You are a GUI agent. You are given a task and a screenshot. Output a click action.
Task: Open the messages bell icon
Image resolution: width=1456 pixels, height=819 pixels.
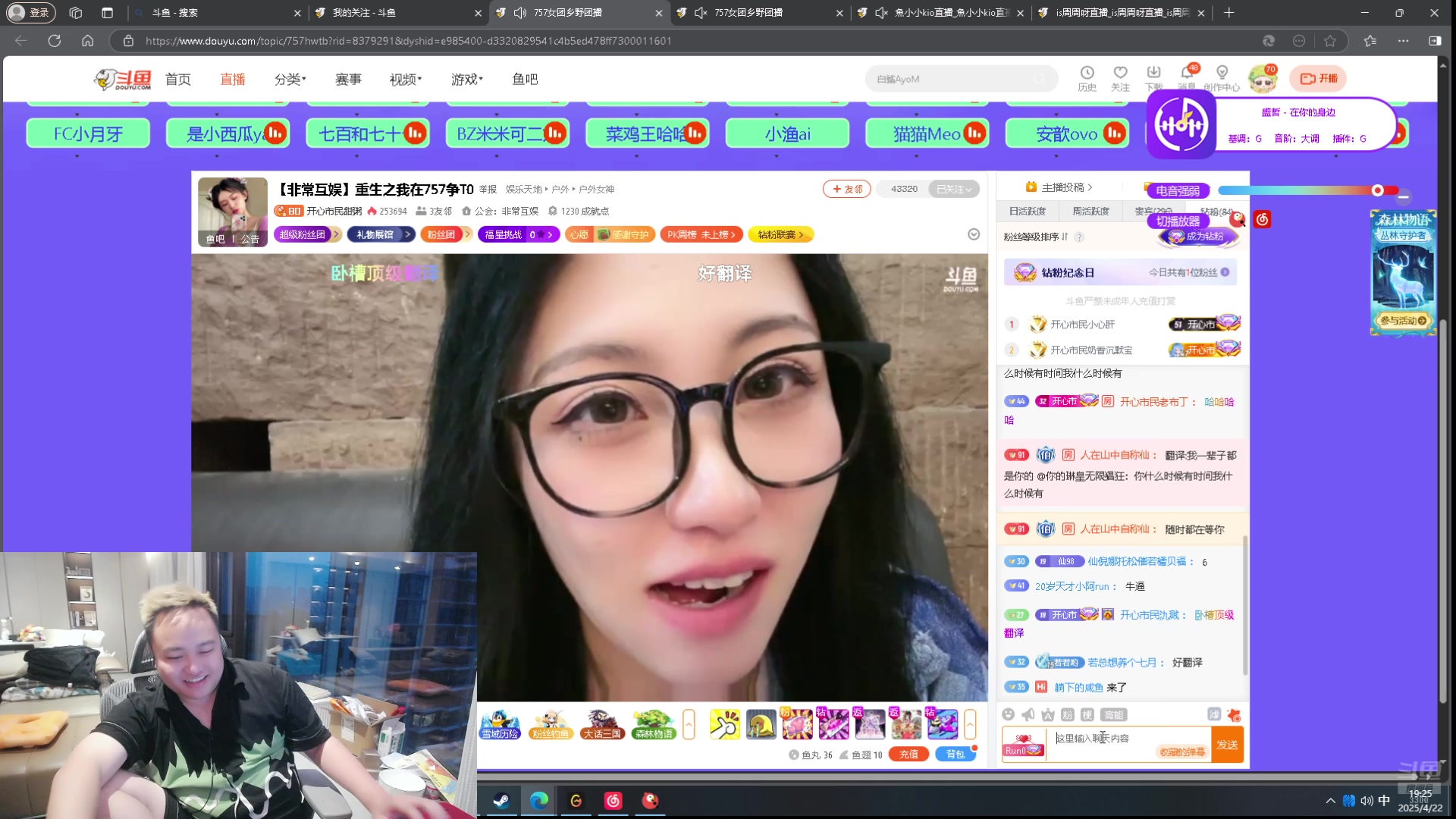[1187, 73]
